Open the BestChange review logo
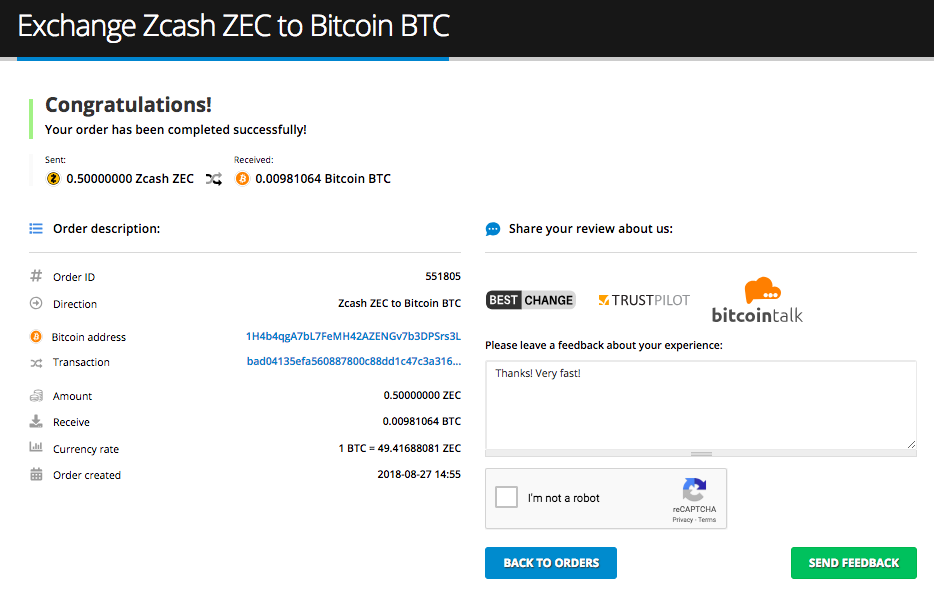This screenshot has width=934, height=593. [x=530, y=300]
